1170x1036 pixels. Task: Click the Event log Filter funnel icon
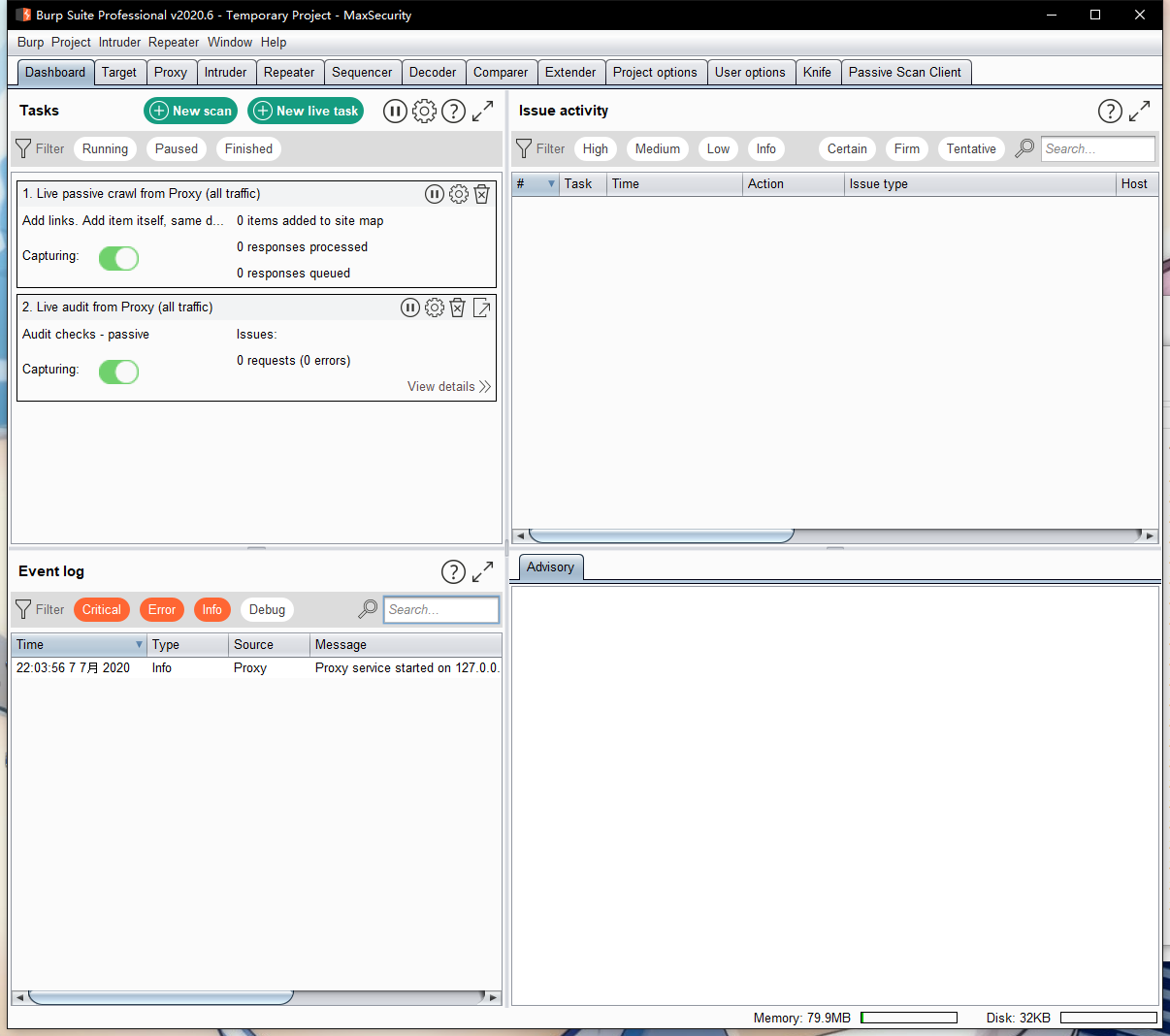[24, 609]
